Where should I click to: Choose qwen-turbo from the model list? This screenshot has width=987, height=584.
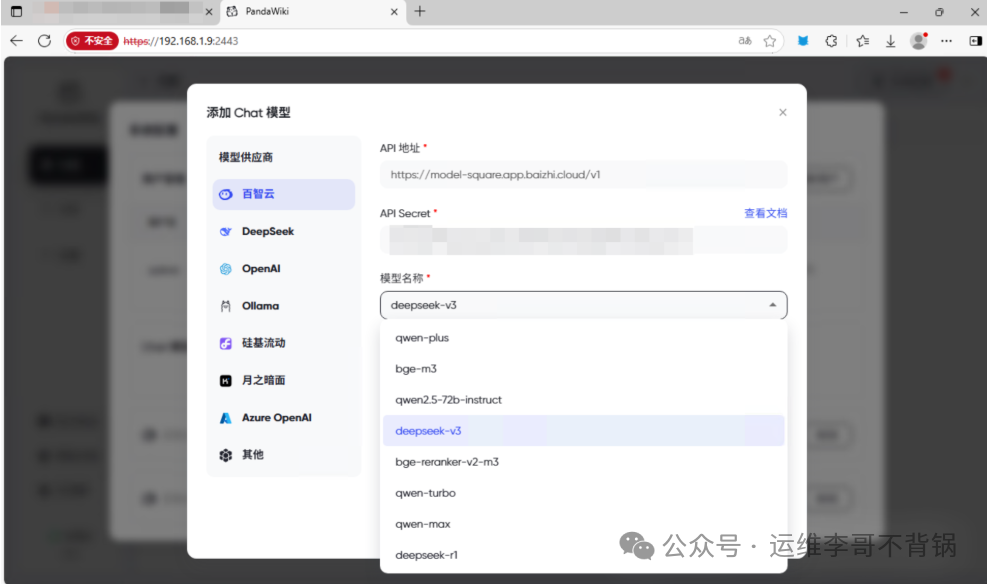[584, 493]
